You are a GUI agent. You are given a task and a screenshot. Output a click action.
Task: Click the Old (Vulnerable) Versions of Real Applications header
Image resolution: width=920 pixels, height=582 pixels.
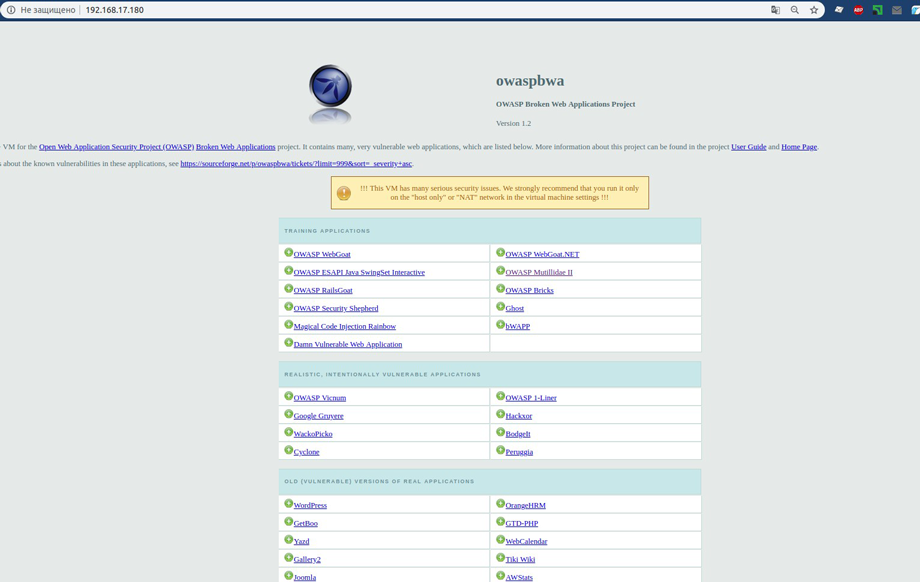tap(490, 482)
